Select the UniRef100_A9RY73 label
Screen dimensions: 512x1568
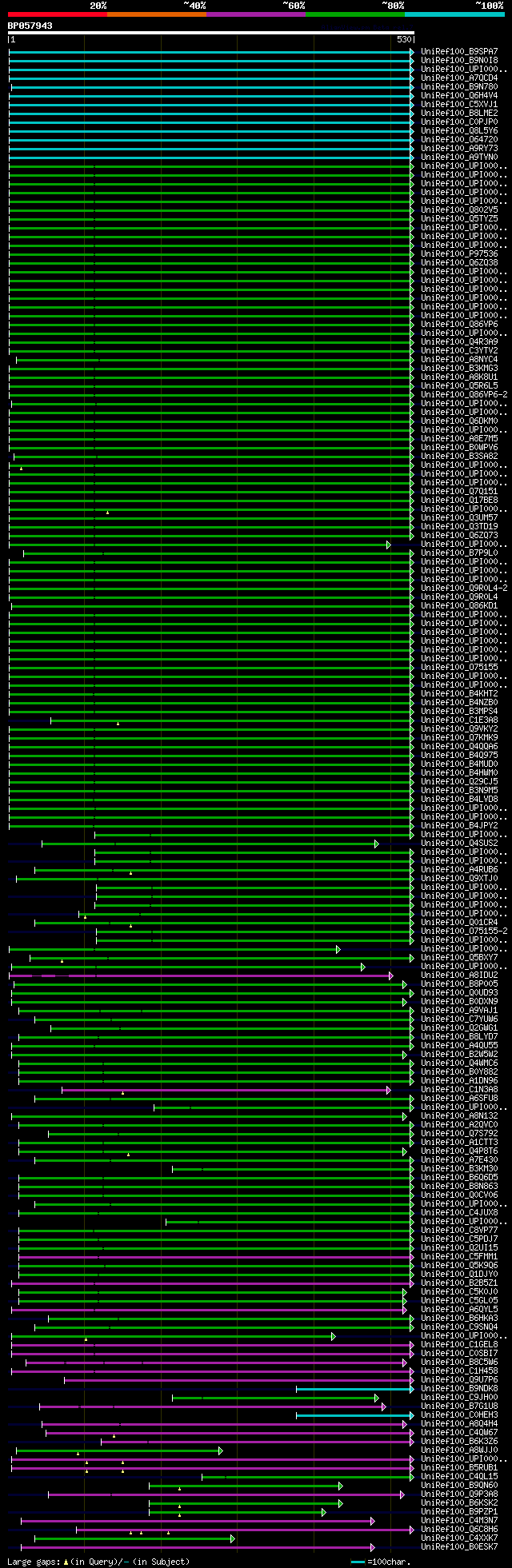click(x=459, y=149)
